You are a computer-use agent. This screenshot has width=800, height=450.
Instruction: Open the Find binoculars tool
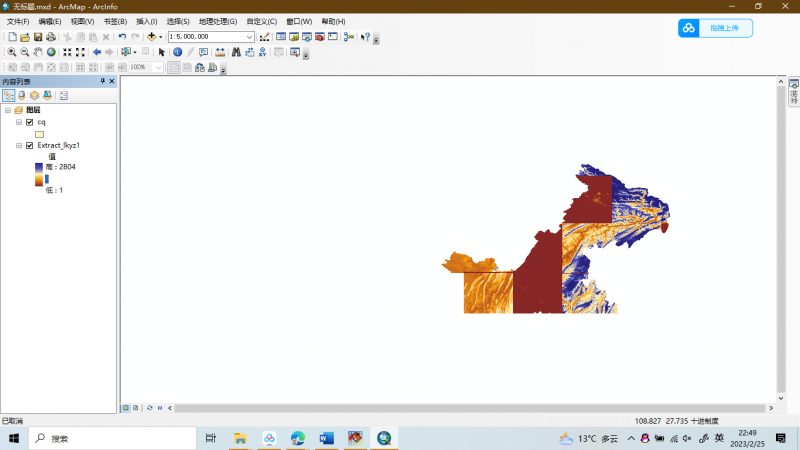(235, 52)
